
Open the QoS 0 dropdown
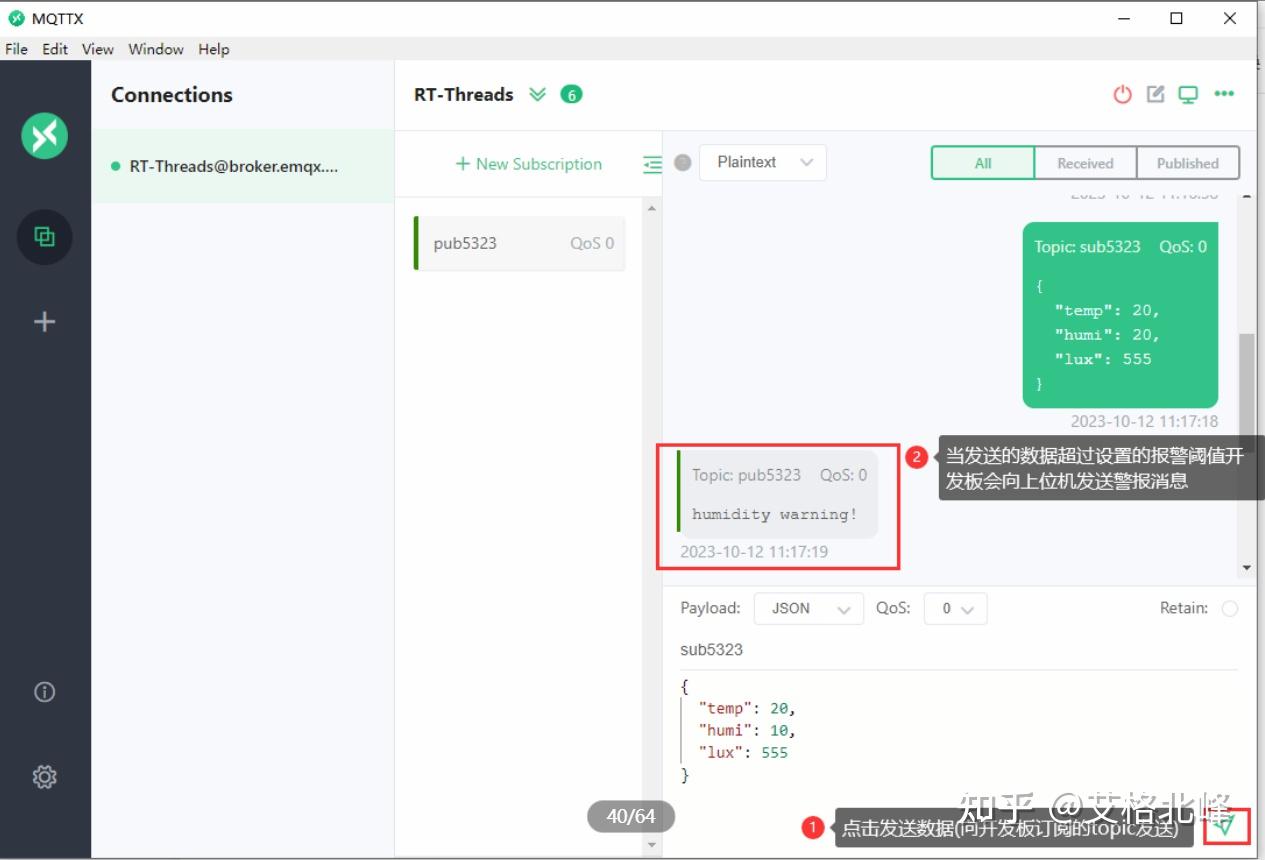coord(956,608)
